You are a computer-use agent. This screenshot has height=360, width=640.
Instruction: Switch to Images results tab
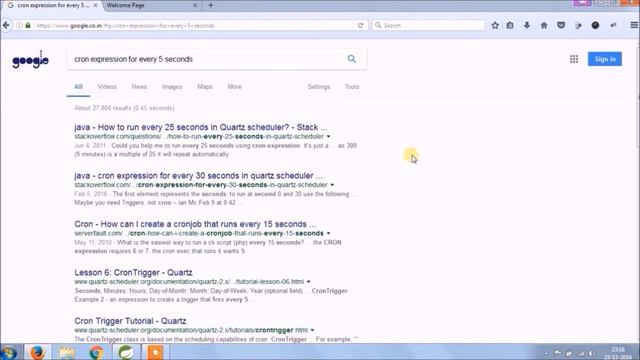coord(172,87)
